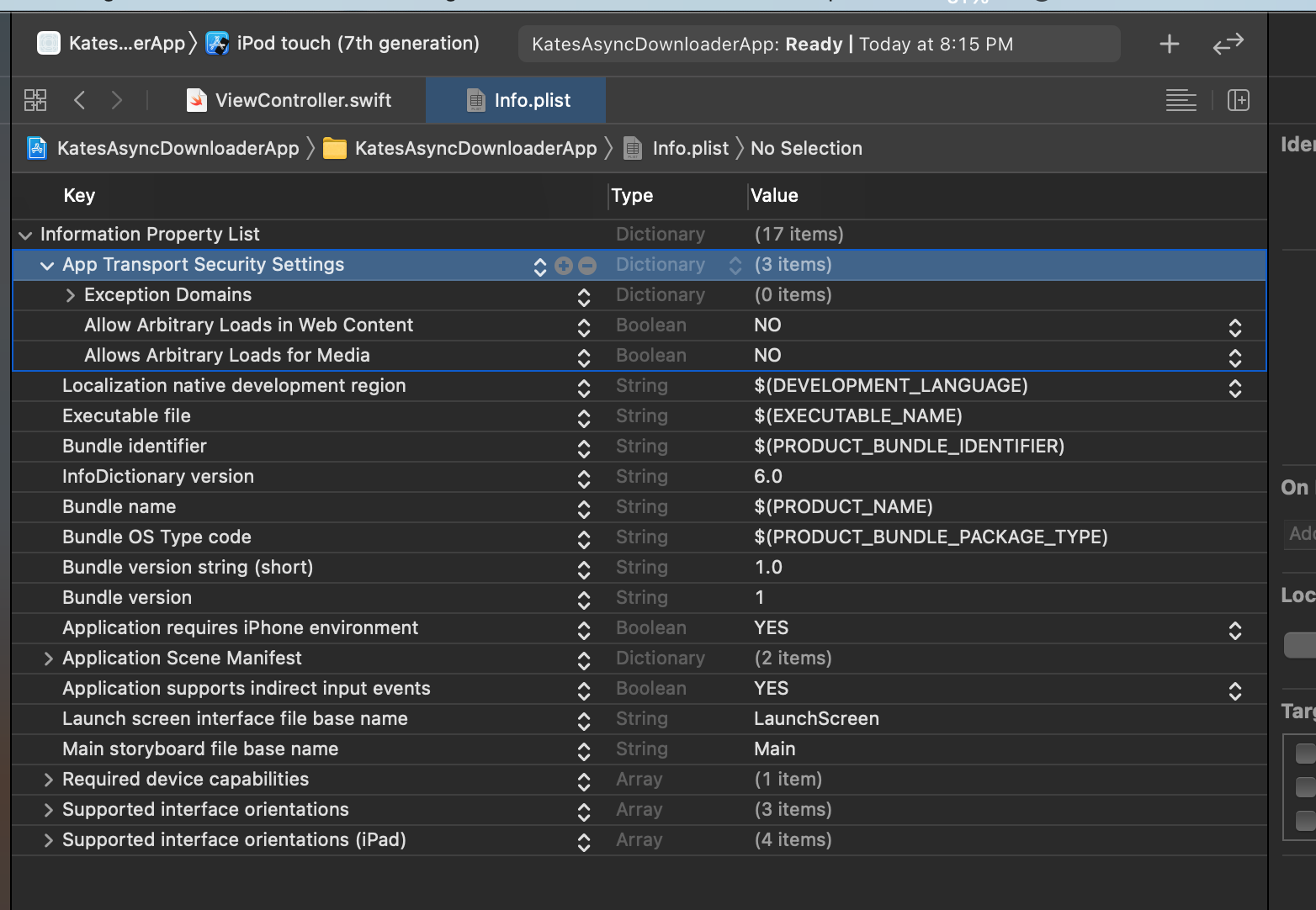This screenshot has height=910, width=1316.
Task: Click the scheme app icon in toolbar
Action: (49, 43)
